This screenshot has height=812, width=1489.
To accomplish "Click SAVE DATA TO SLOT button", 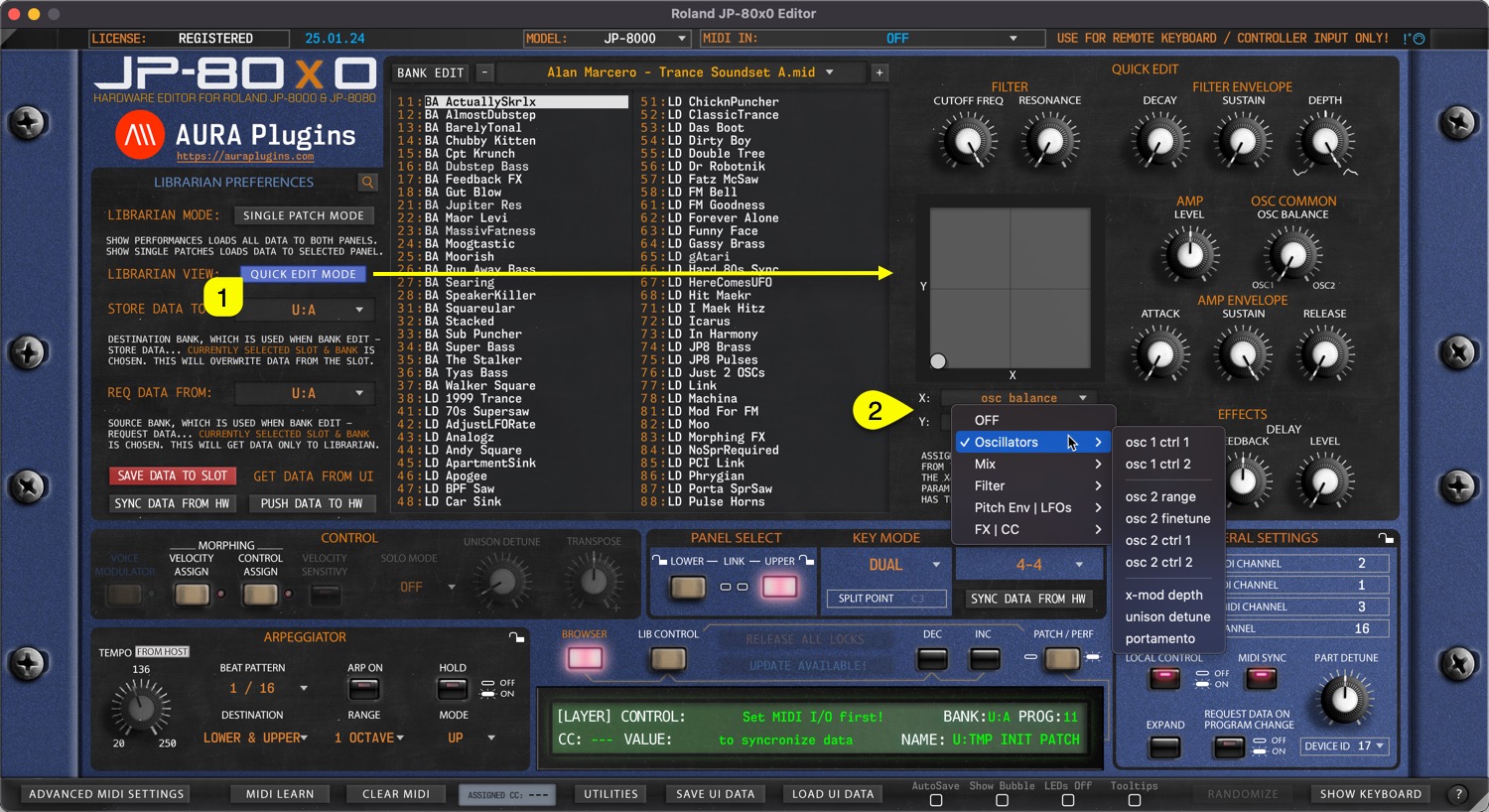I will tap(172, 476).
